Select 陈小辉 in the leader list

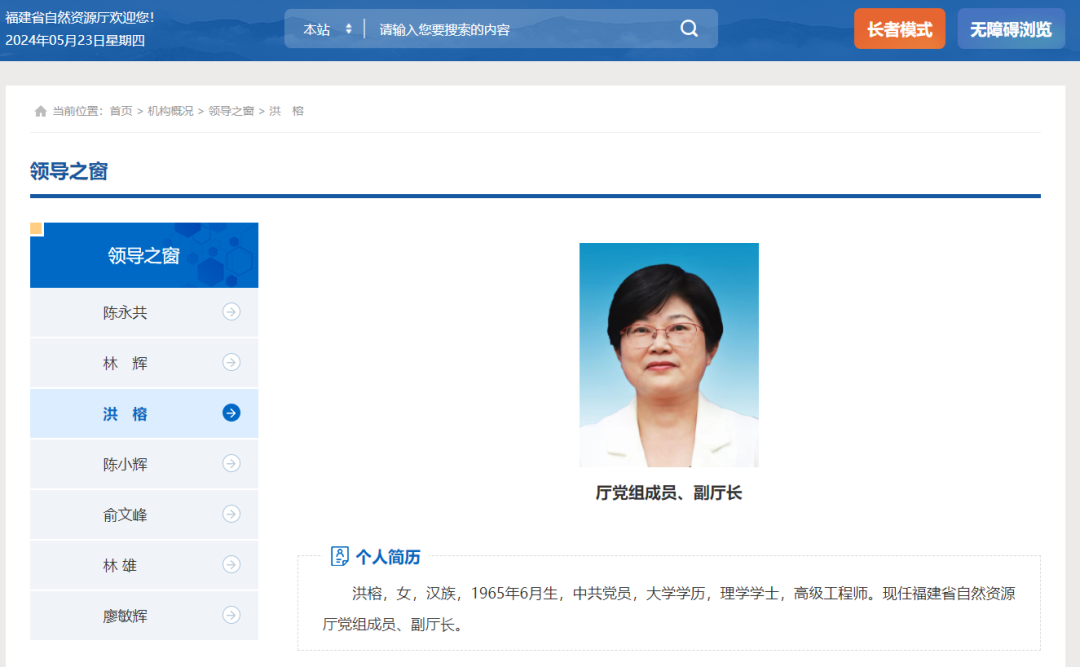[x=144, y=464]
